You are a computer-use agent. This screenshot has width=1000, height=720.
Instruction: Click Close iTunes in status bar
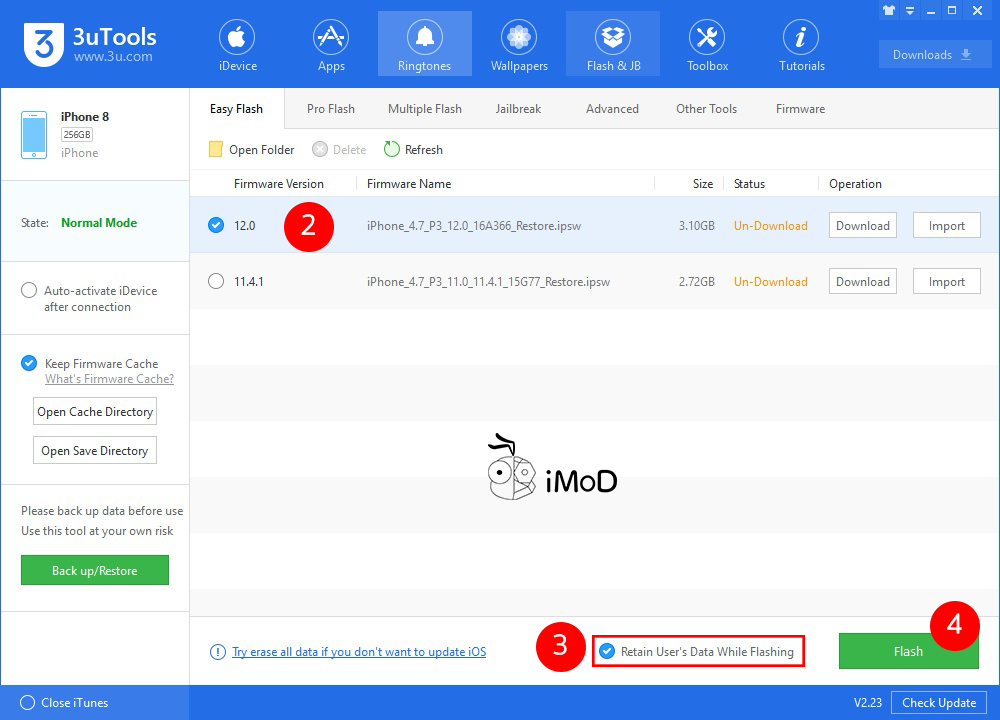point(65,703)
